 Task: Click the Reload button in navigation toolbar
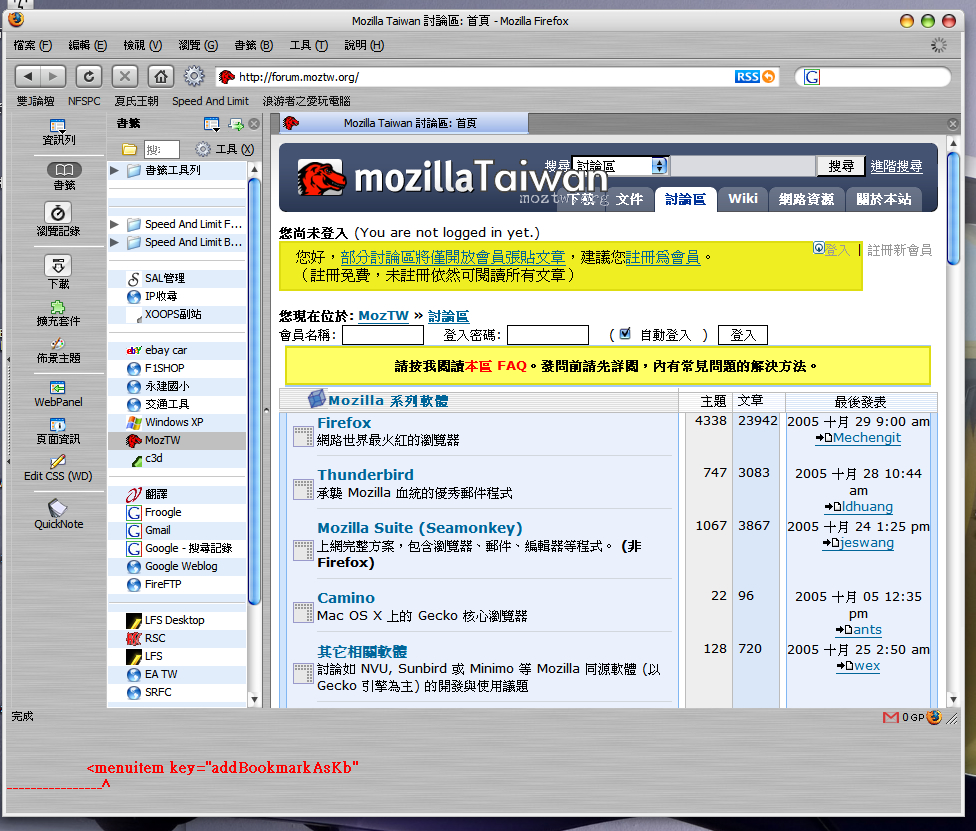pyautogui.click(x=89, y=76)
